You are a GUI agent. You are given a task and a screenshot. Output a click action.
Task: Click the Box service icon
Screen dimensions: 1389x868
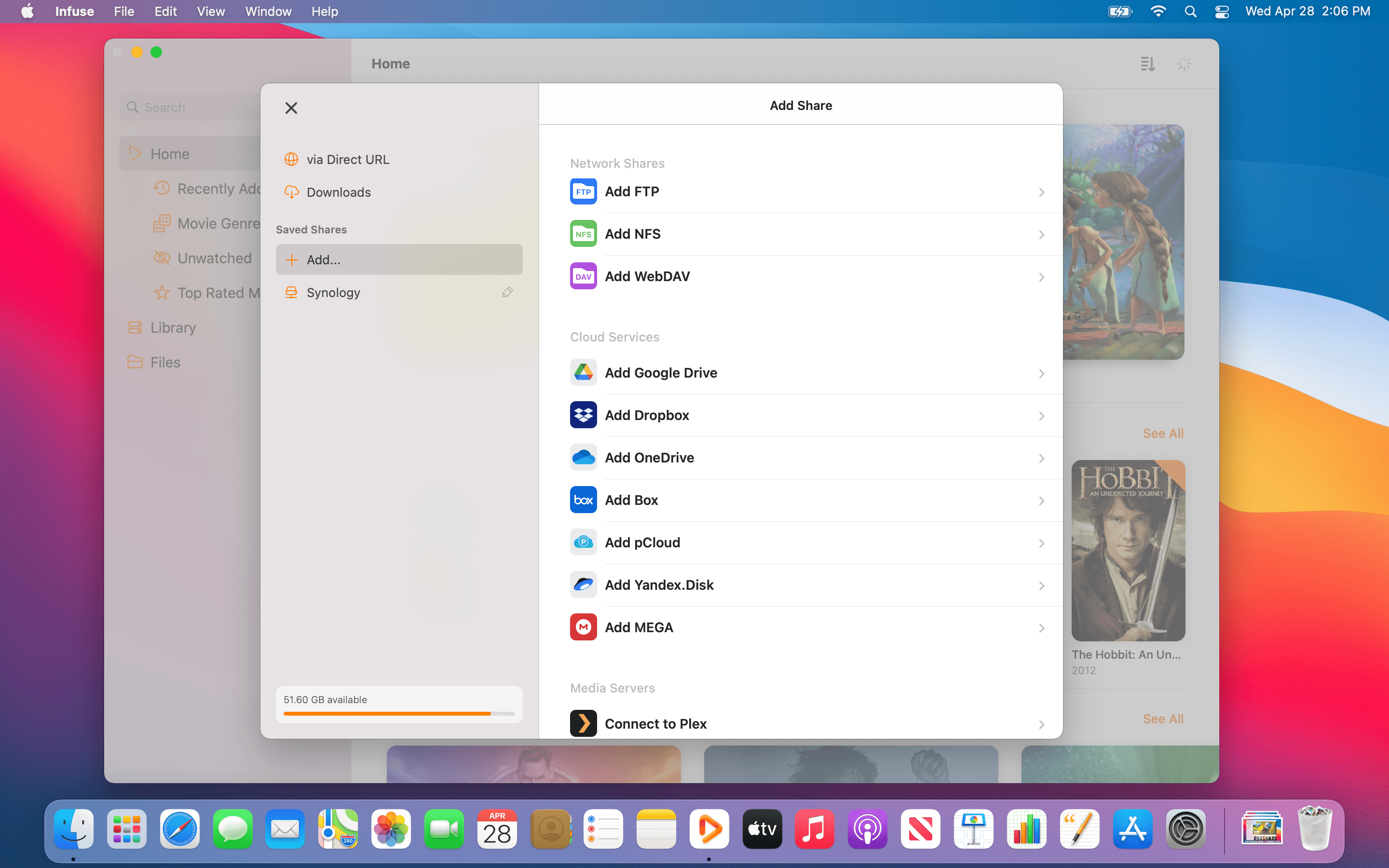tap(583, 500)
